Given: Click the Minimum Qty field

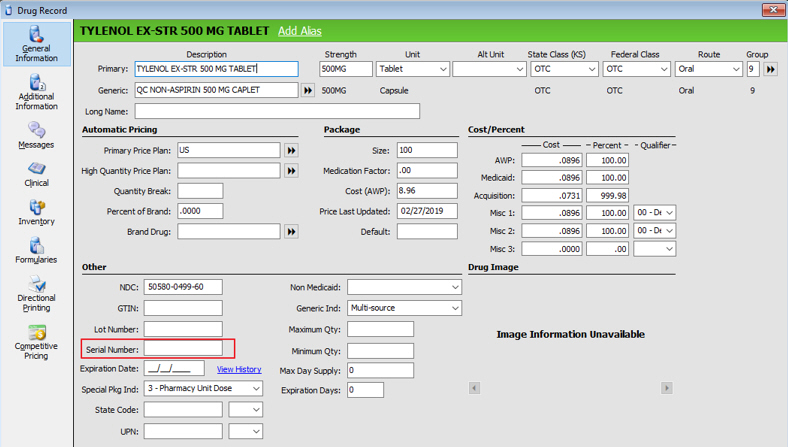Looking at the screenshot, I should pyautogui.click(x=380, y=351).
